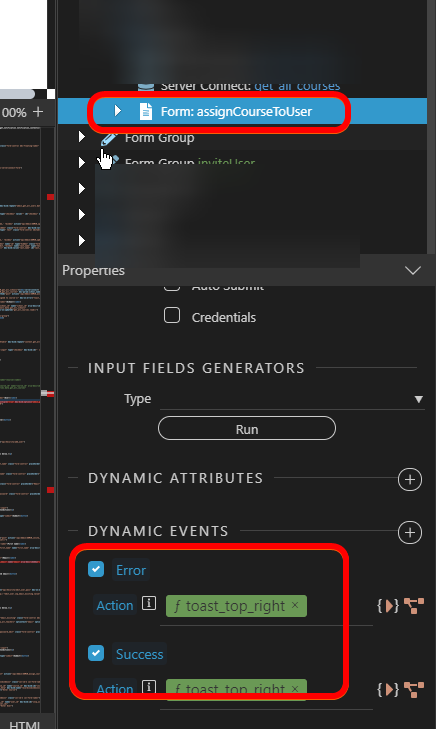Screen dimensions: 436x729
Task: Click the Run button
Action: (247, 428)
